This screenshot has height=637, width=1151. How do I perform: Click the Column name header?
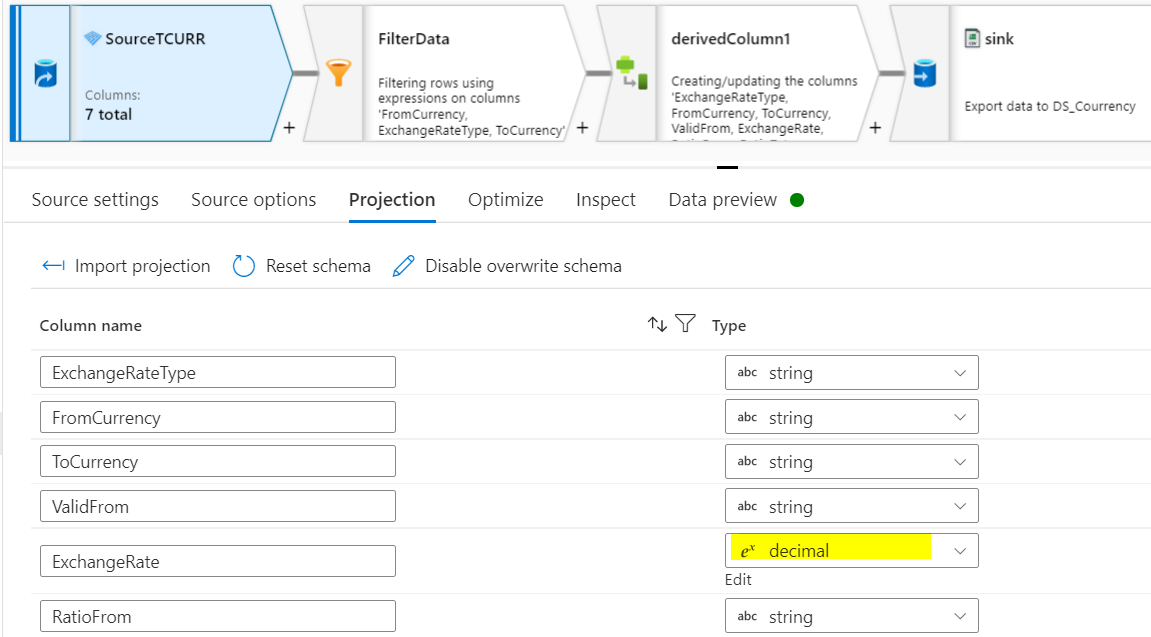90,325
